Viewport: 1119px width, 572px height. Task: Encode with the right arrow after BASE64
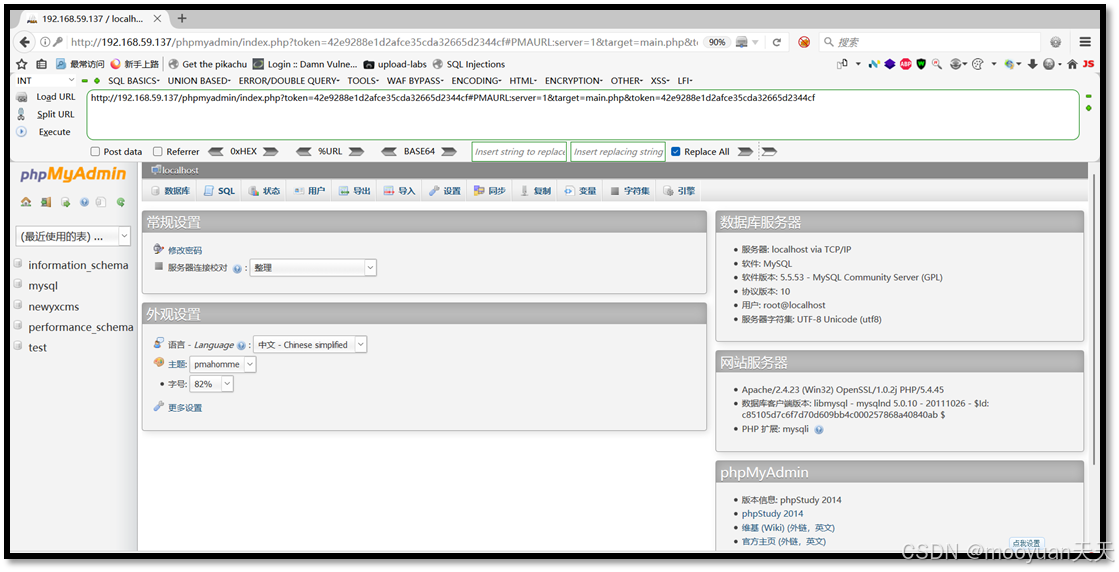(x=449, y=152)
